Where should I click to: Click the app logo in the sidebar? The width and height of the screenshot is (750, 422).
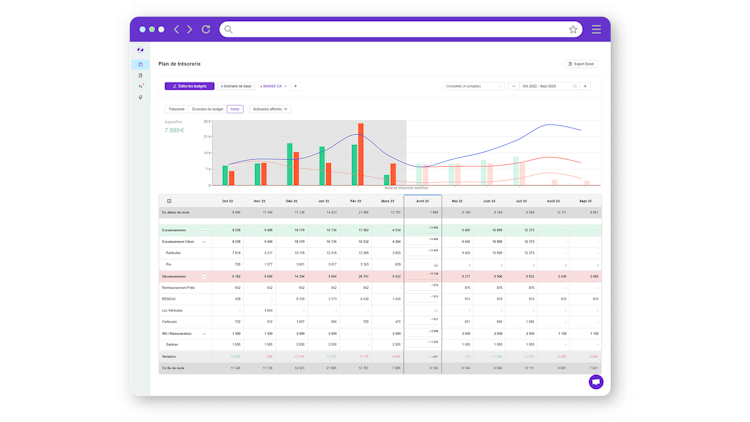140,50
